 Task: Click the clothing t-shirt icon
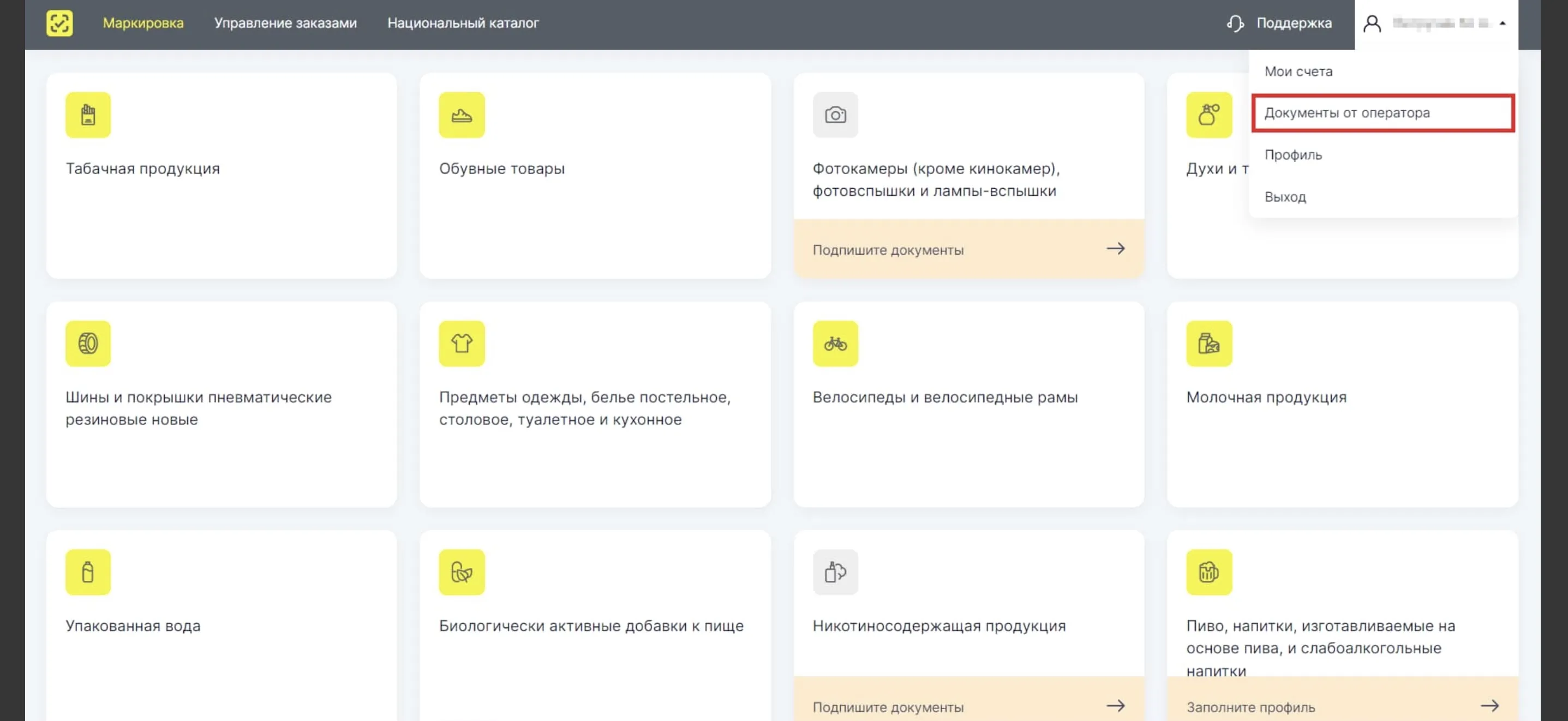click(462, 343)
